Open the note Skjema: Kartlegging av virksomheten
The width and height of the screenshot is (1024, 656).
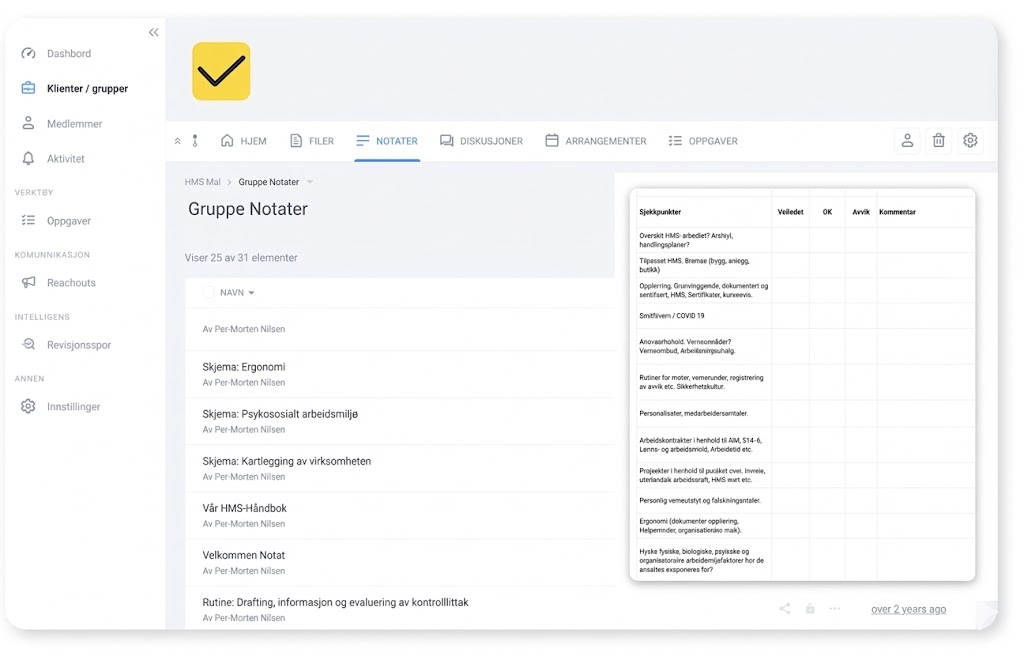tap(286, 461)
